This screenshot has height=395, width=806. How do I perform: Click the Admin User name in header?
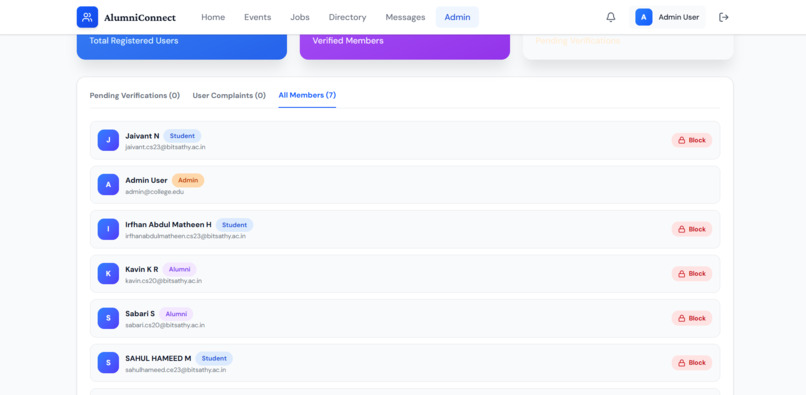coord(679,17)
